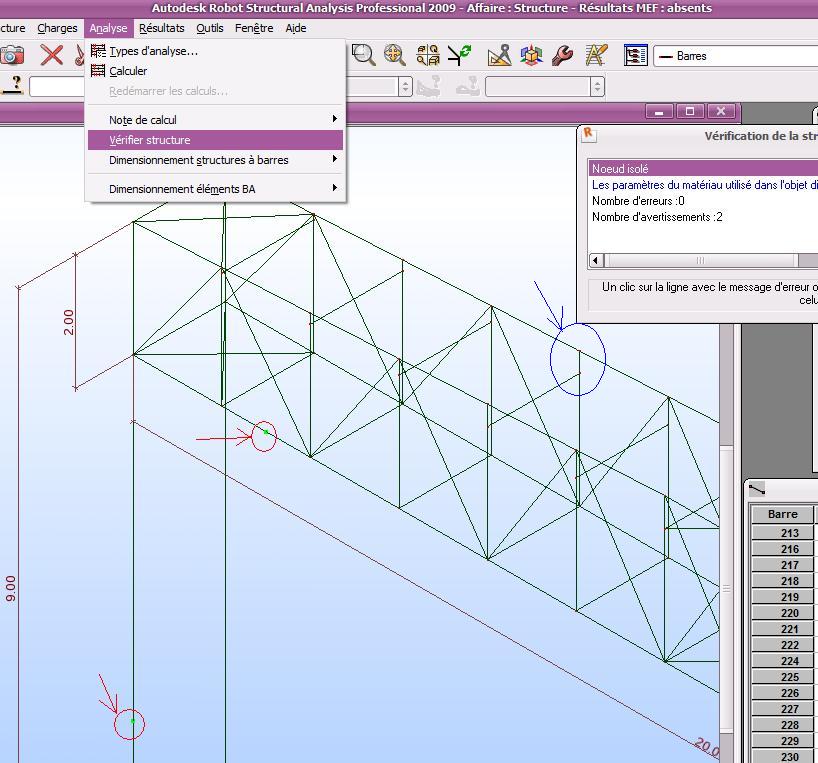Expand Dimensionnement structures à barres submenu arrow
Image resolution: width=818 pixels, height=763 pixels.
pos(334,159)
